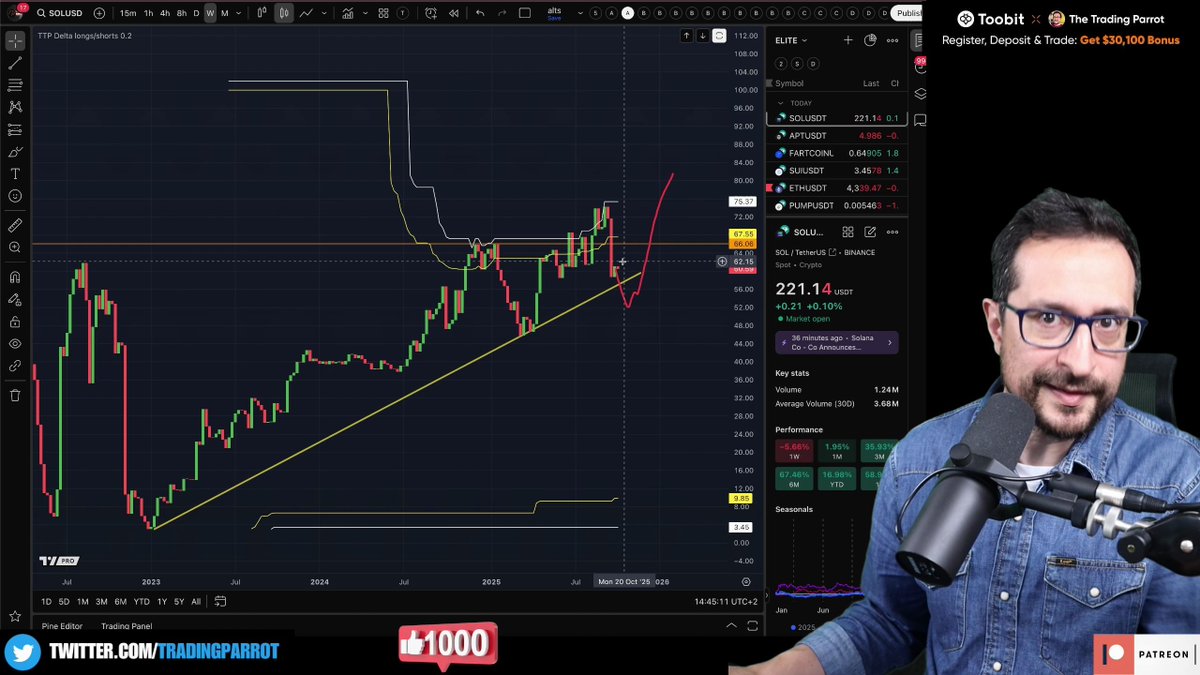The width and height of the screenshot is (1200, 675).
Task: Click the compare add symbol plus icon
Action: (x=99, y=13)
